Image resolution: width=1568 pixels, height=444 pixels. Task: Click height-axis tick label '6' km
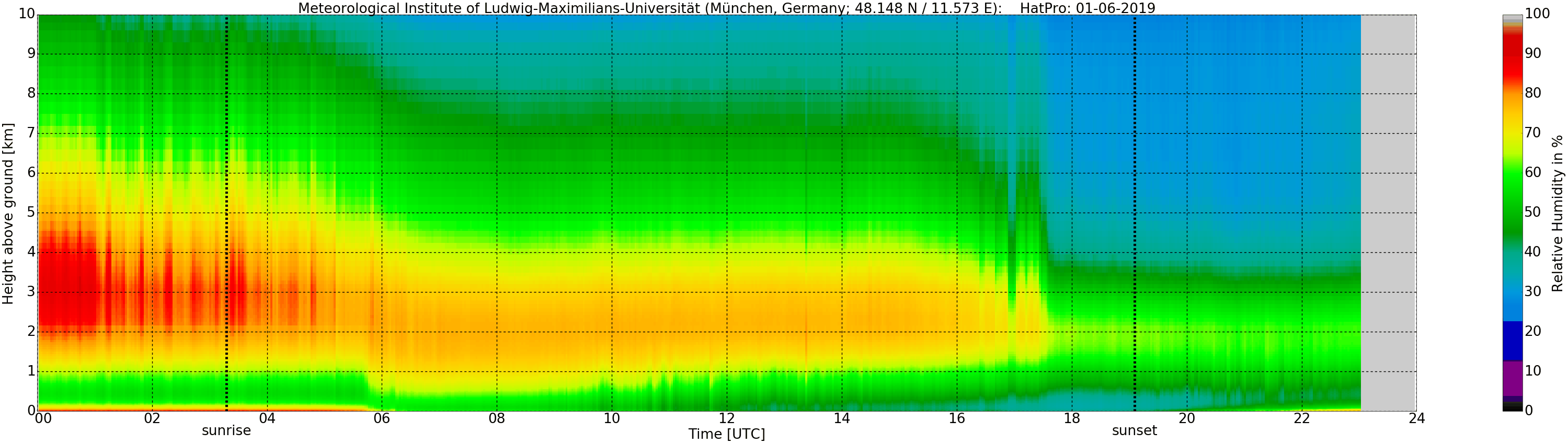pyautogui.click(x=31, y=173)
